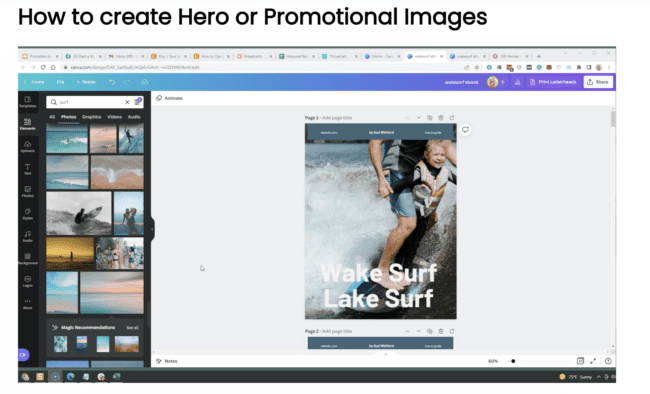Image resolution: width=650 pixels, height=394 pixels.
Task: Select the black-and-white surfer photo thumbnail
Action: 79,213
